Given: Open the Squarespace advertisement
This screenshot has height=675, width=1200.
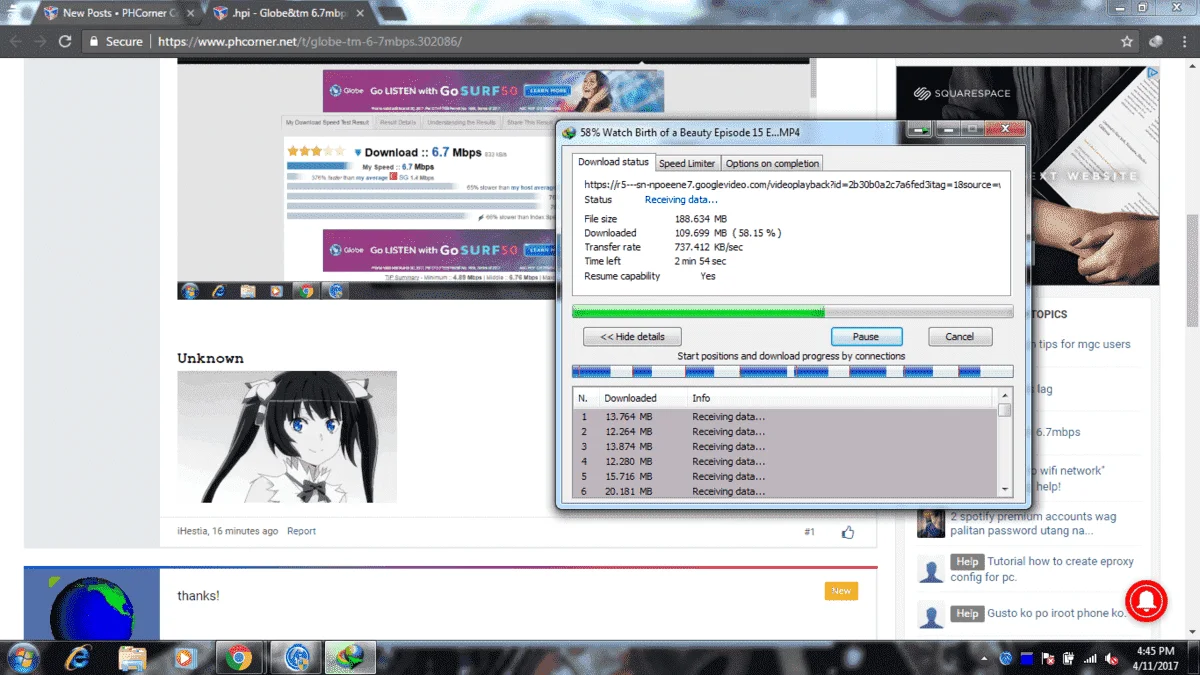Looking at the screenshot, I should tap(1027, 174).
